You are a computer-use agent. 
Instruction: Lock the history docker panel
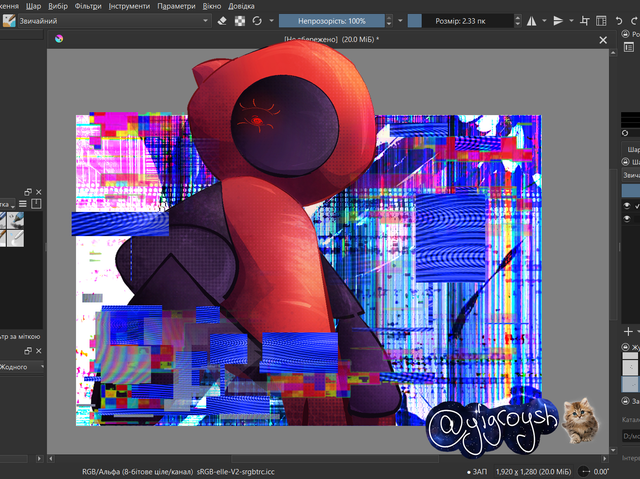[x=625, y=347]
